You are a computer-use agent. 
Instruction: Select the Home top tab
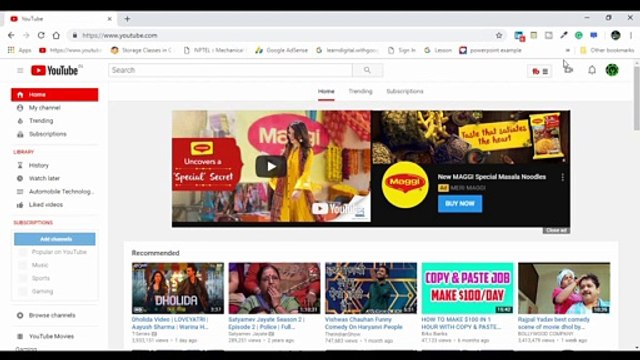[x=326, y=91]
